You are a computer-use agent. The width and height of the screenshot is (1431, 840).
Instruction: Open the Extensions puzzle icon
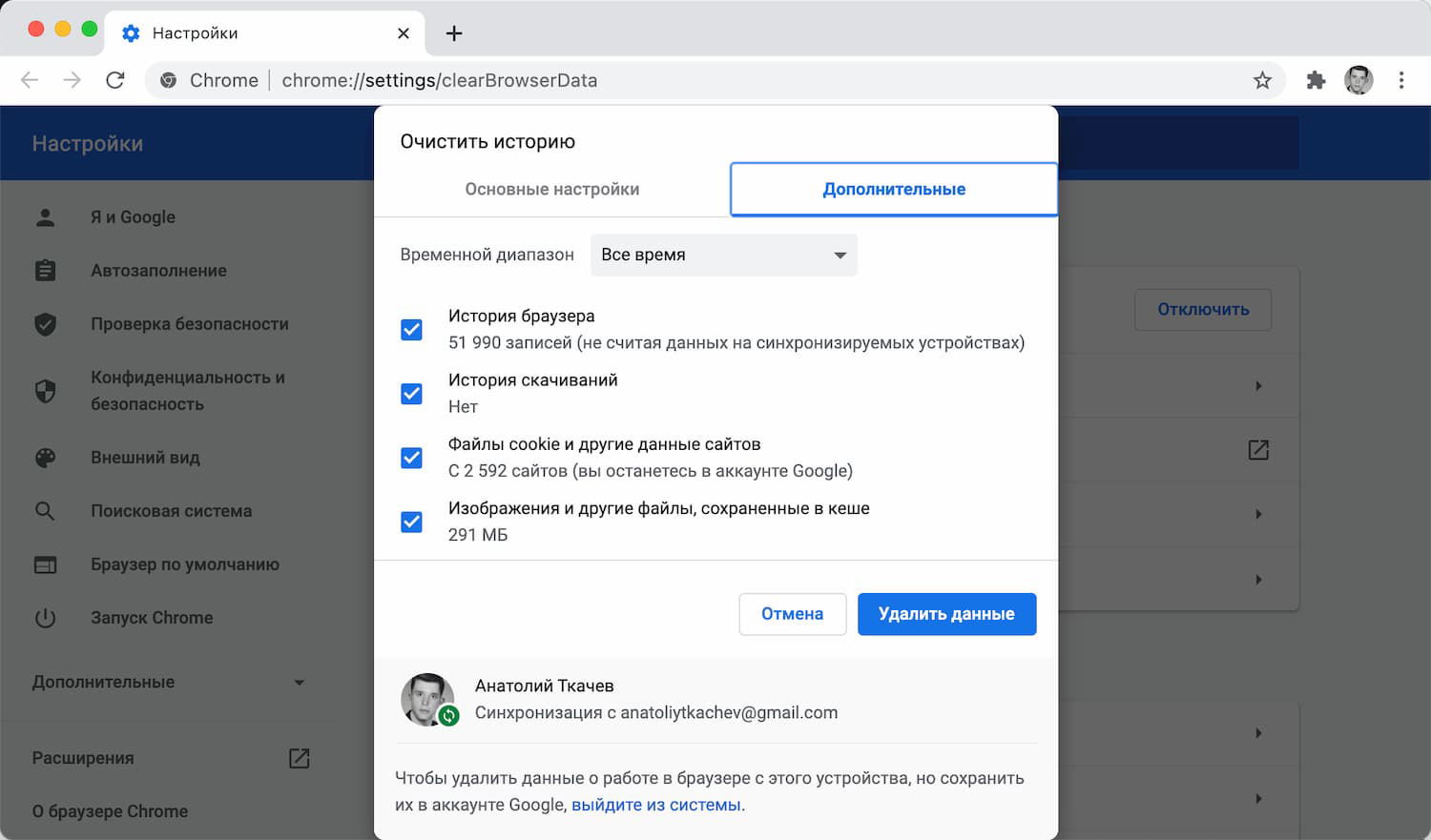click(x=1316, y=80)
